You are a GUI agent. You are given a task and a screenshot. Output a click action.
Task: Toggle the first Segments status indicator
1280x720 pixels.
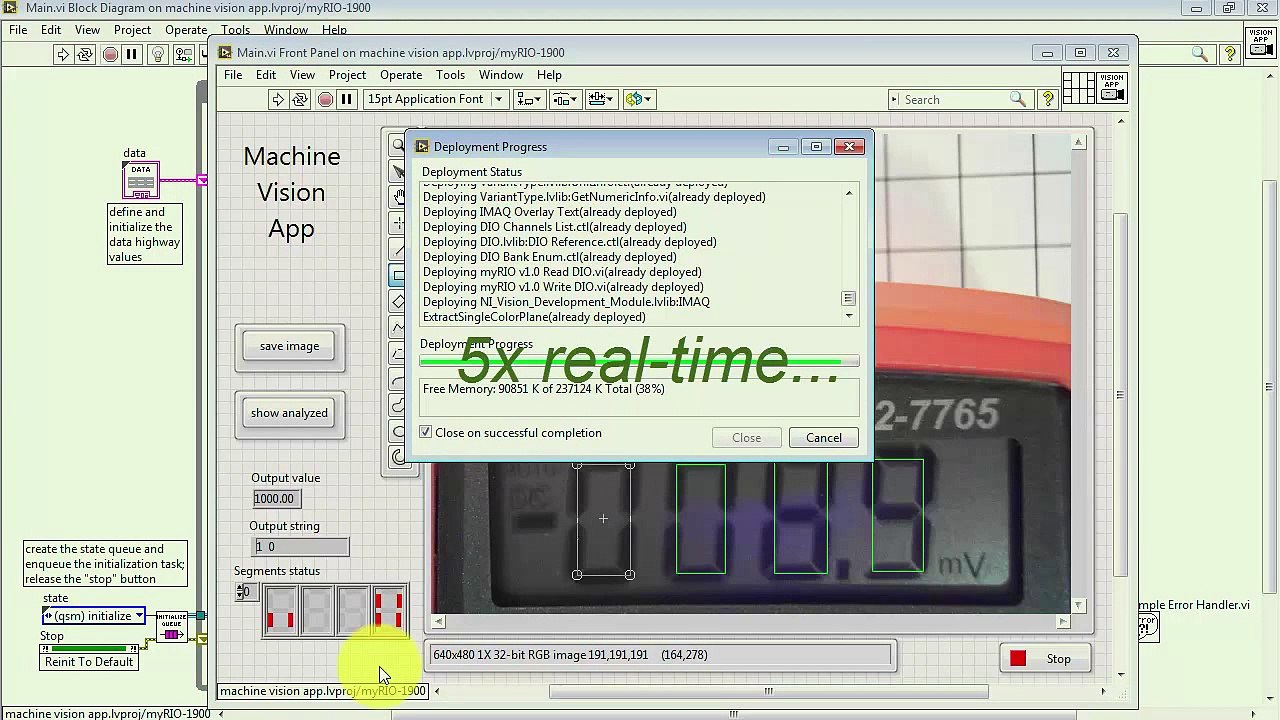(281, 610)
